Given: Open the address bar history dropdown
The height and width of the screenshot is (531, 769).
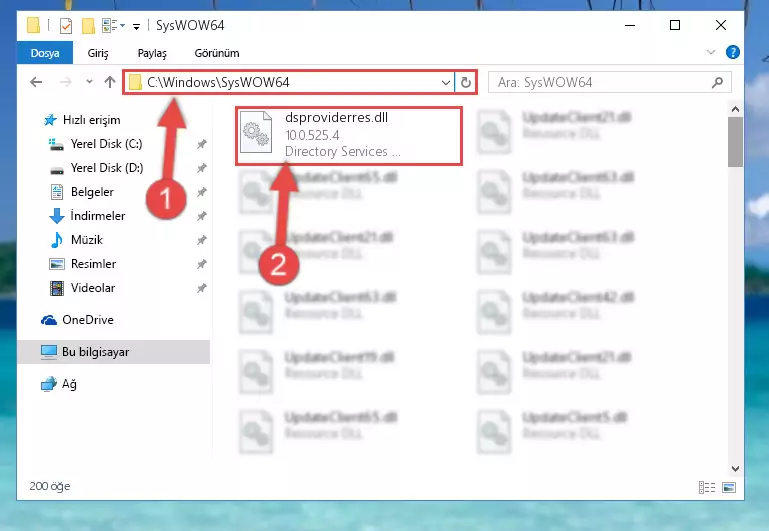Looking at the screenshot, I should click(x=445, y=82).
